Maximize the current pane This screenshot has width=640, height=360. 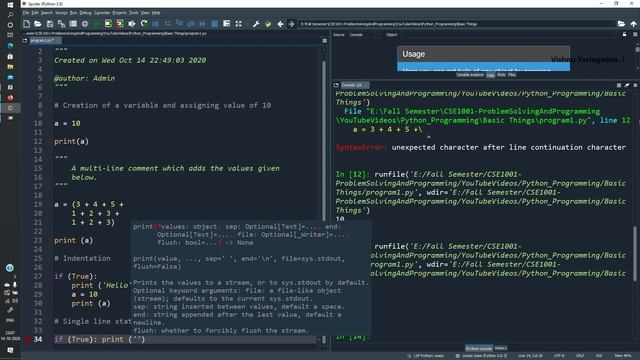227,24
